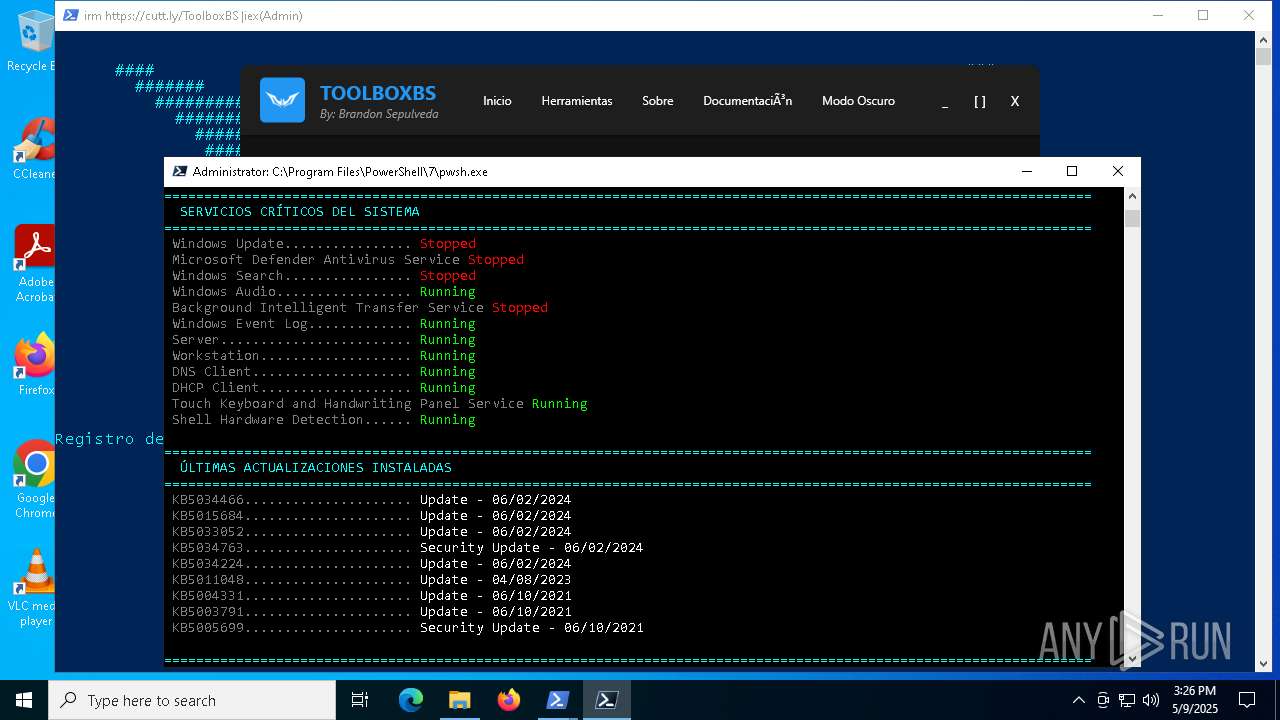Launch Firefox from the taskbar
This screenshot has height=720, width=1280.
pyautogui.click(x=508, y=700)
